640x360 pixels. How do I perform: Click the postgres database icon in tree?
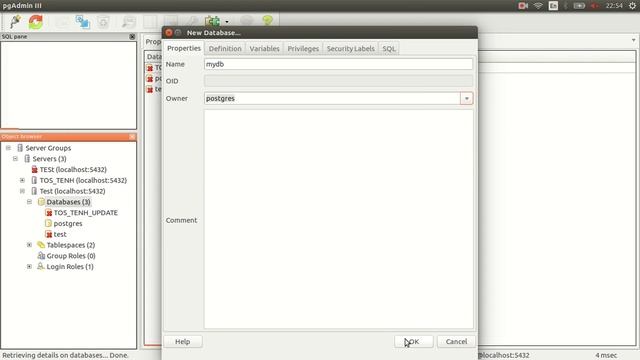(48, 223)
